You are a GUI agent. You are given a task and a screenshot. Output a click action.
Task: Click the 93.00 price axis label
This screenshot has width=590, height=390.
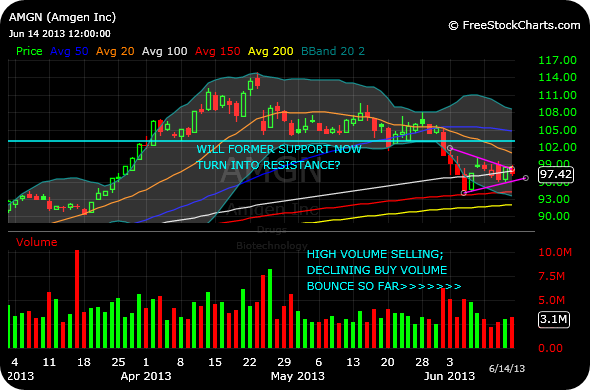click(x=554, y=199)
